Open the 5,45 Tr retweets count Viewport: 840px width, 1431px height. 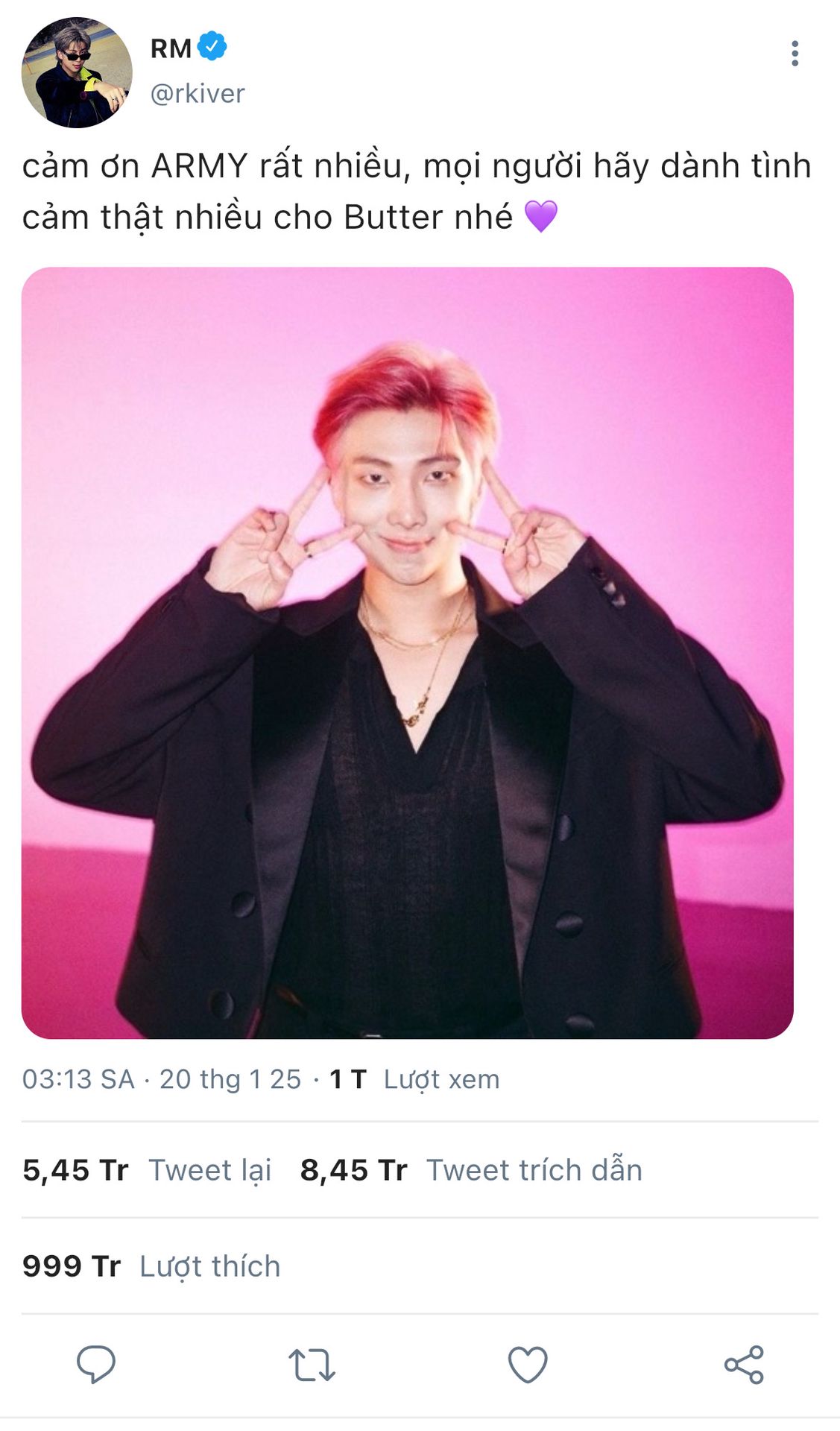point(75,1170)
